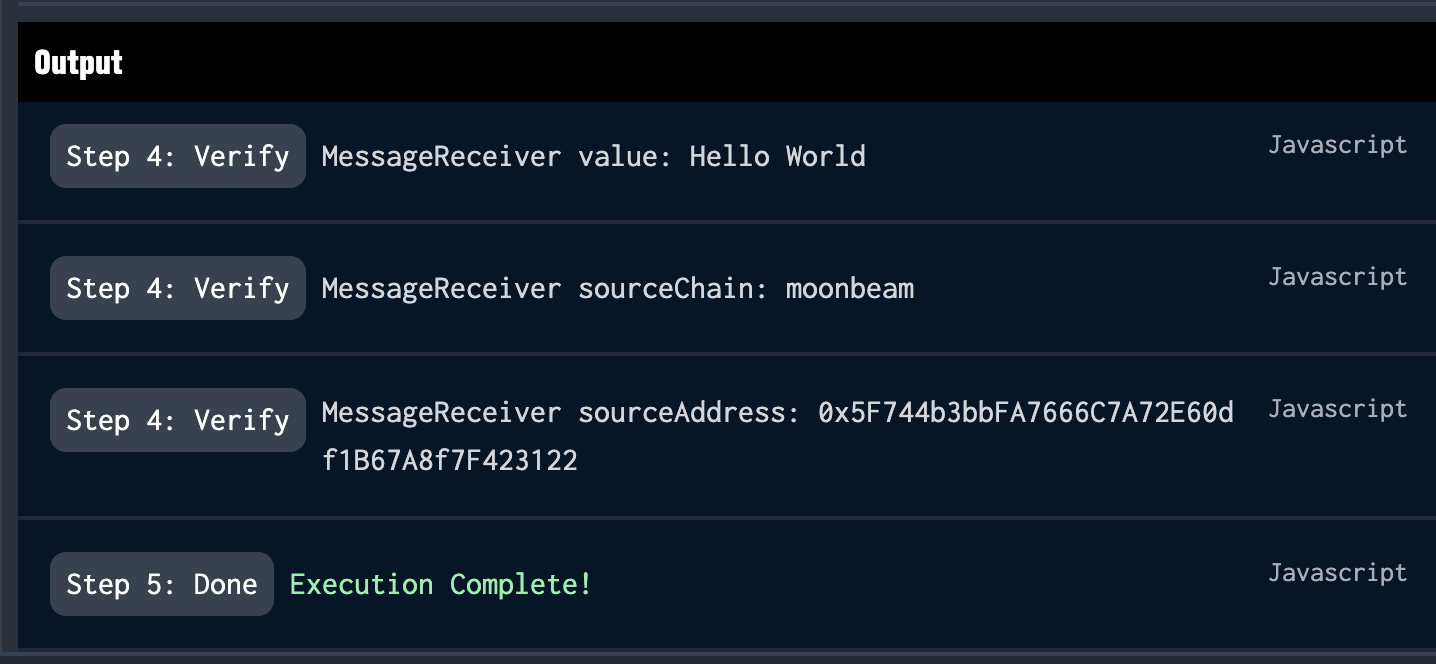The height and width of the screenshot is (664, 1436).
Task: Click the Javascript label on the sourceAddress row
Action: [x=1337, y=409]
